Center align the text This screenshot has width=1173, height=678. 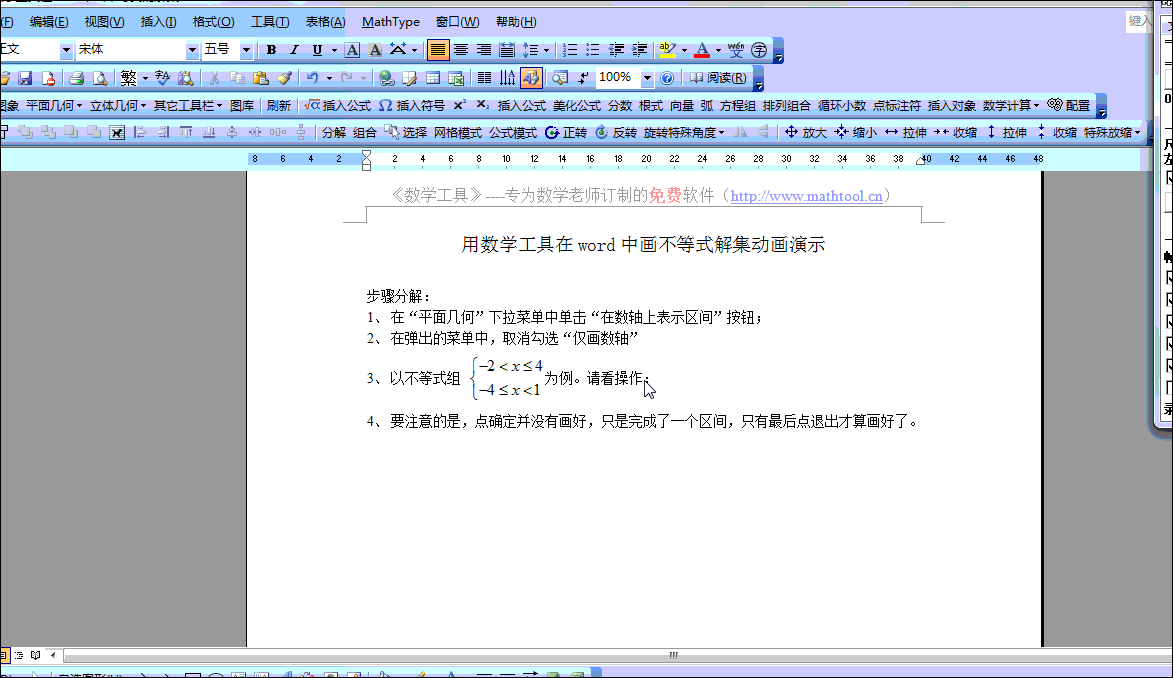coord(461,50)
